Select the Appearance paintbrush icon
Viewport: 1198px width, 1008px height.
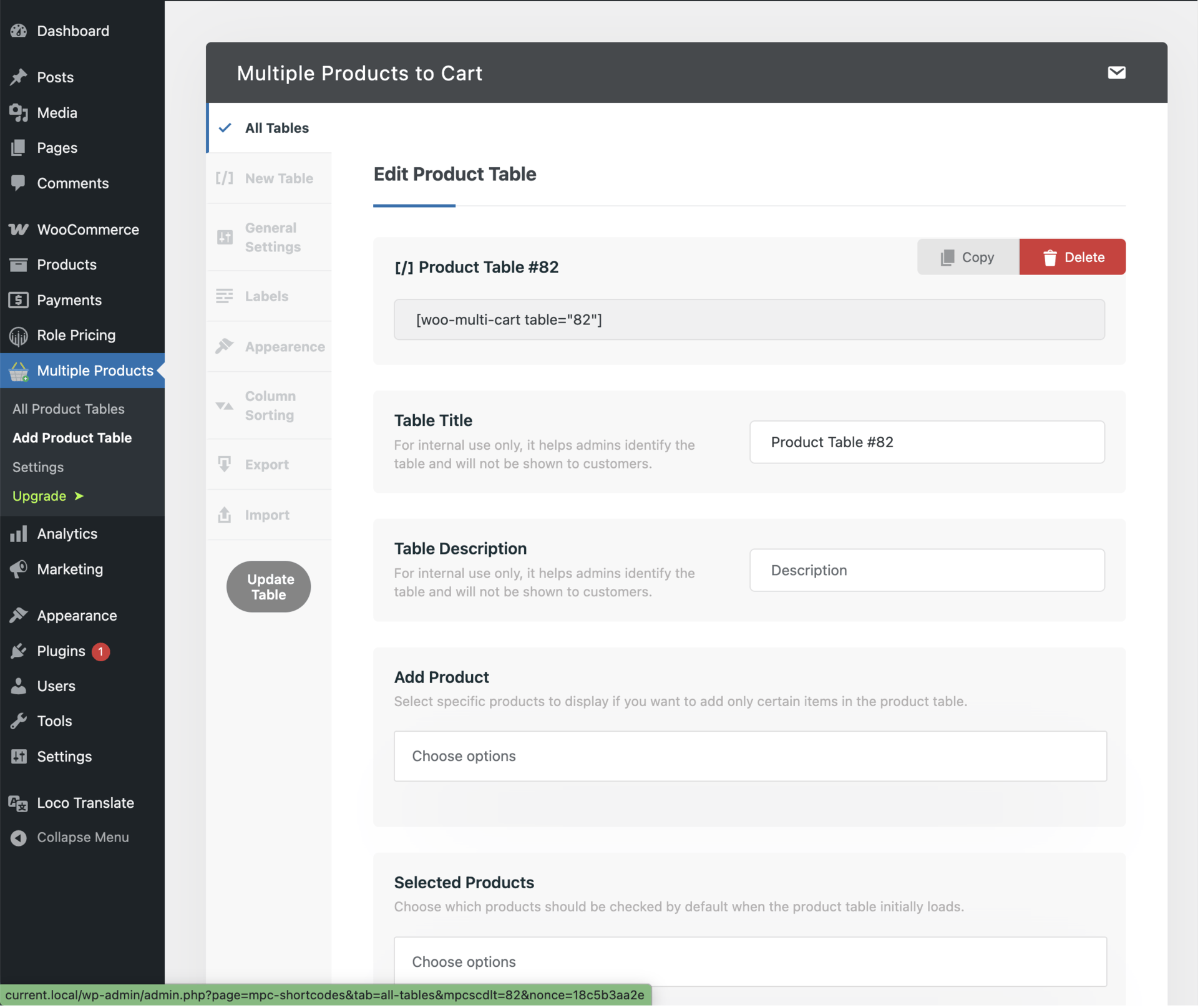pyautogui.click(x=225, y=346)
